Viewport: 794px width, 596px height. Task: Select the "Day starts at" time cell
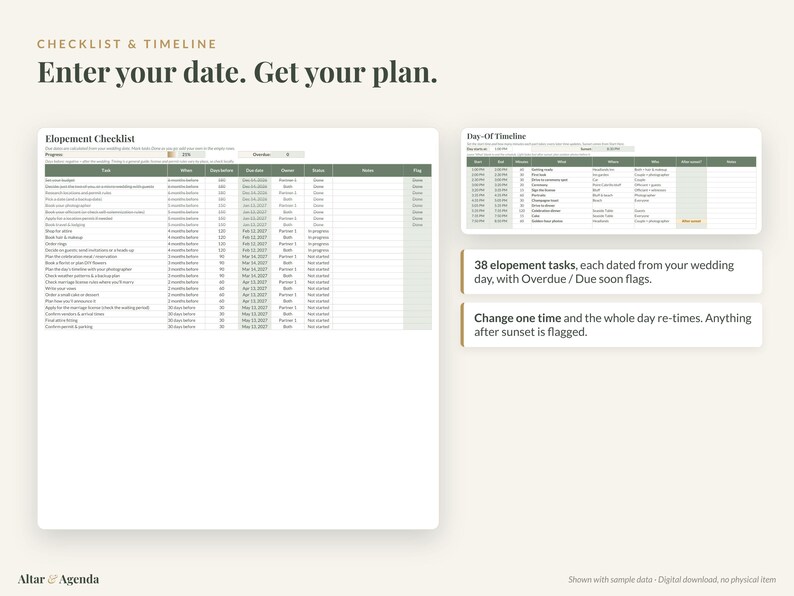[x=501, y=149]
